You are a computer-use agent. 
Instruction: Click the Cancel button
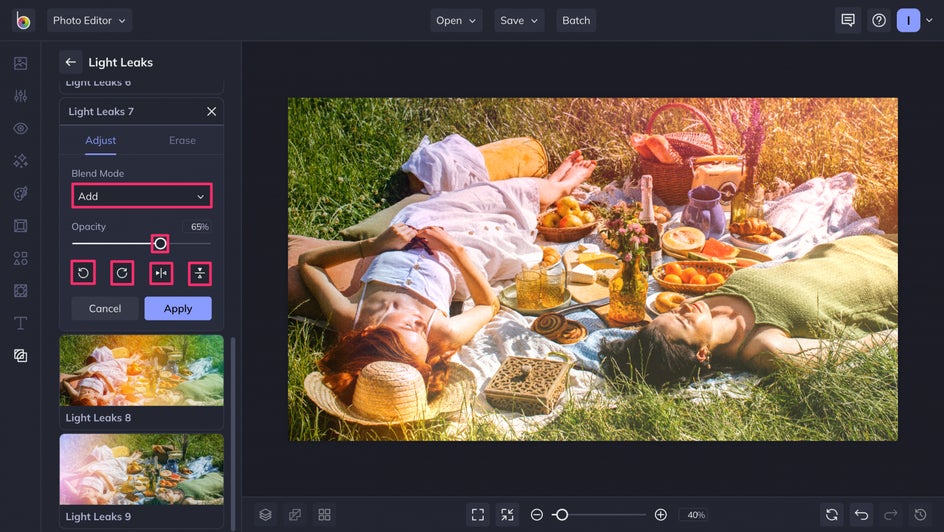point(105,308)
